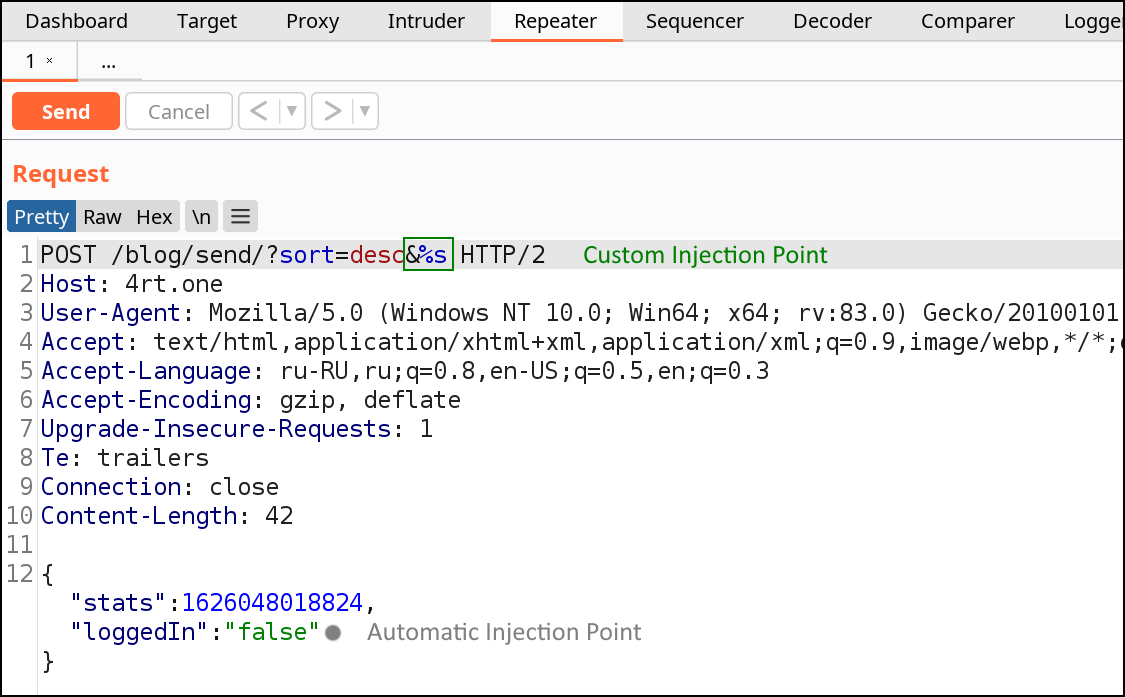Screen dimensions: 1125x697
Task: Click the gray automatic injection point dot
Action: pos(333,632)
